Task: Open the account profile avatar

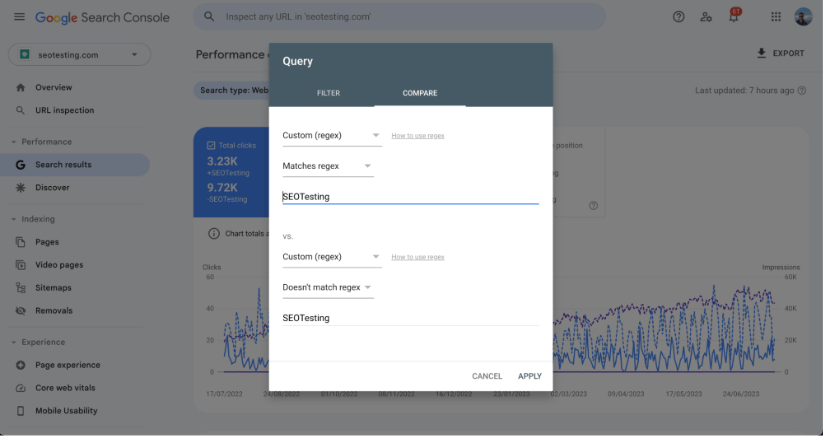Action: tap(803, 17)
